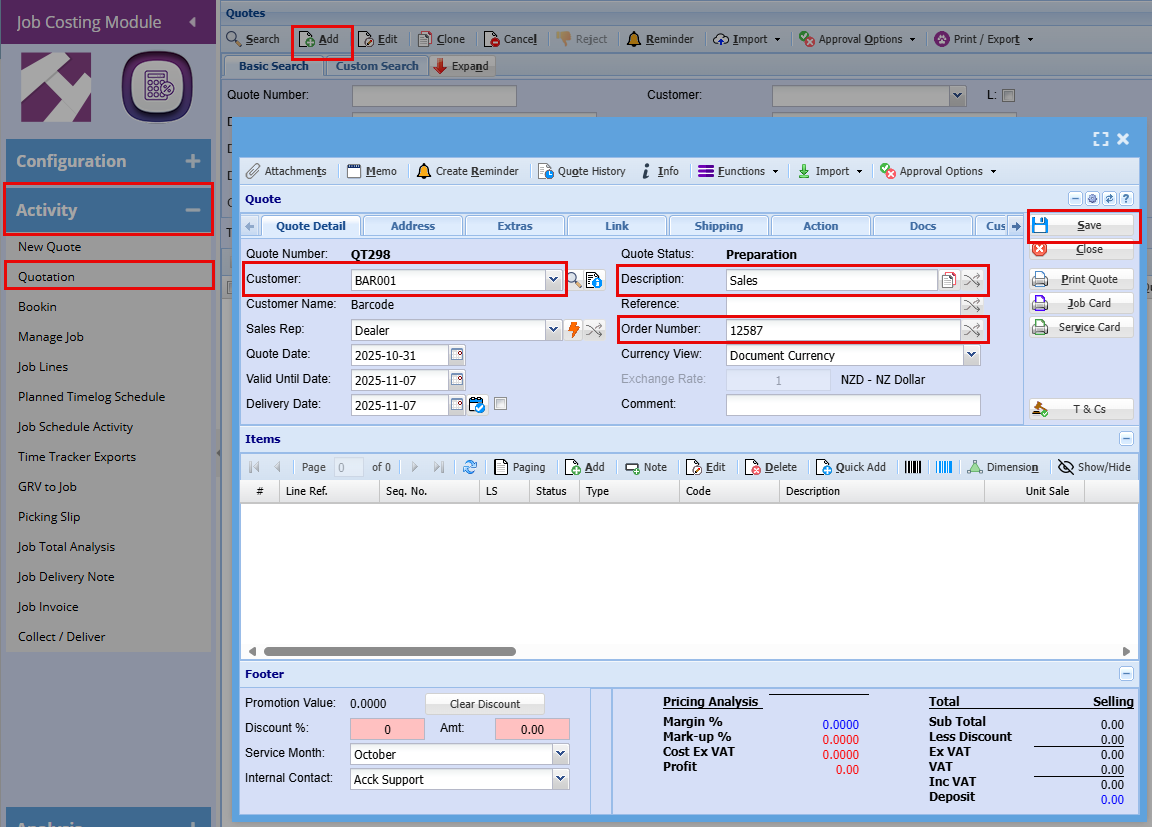Click the black barcode scan icon

(914, 467)
